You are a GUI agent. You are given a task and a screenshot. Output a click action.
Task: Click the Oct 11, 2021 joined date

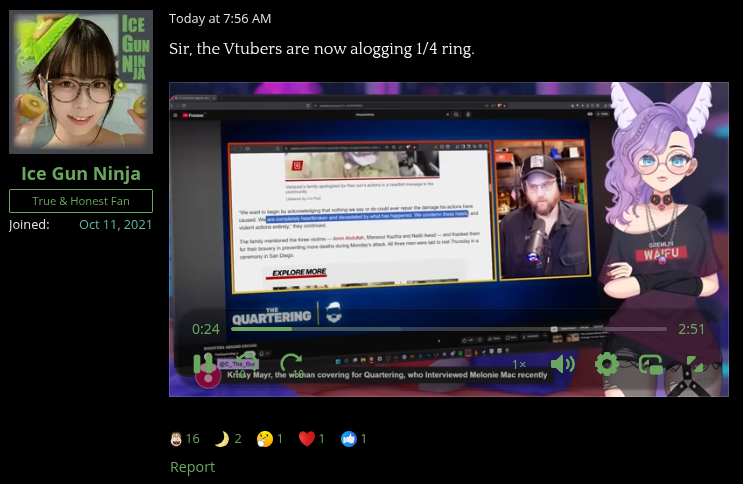click(116, 225)
